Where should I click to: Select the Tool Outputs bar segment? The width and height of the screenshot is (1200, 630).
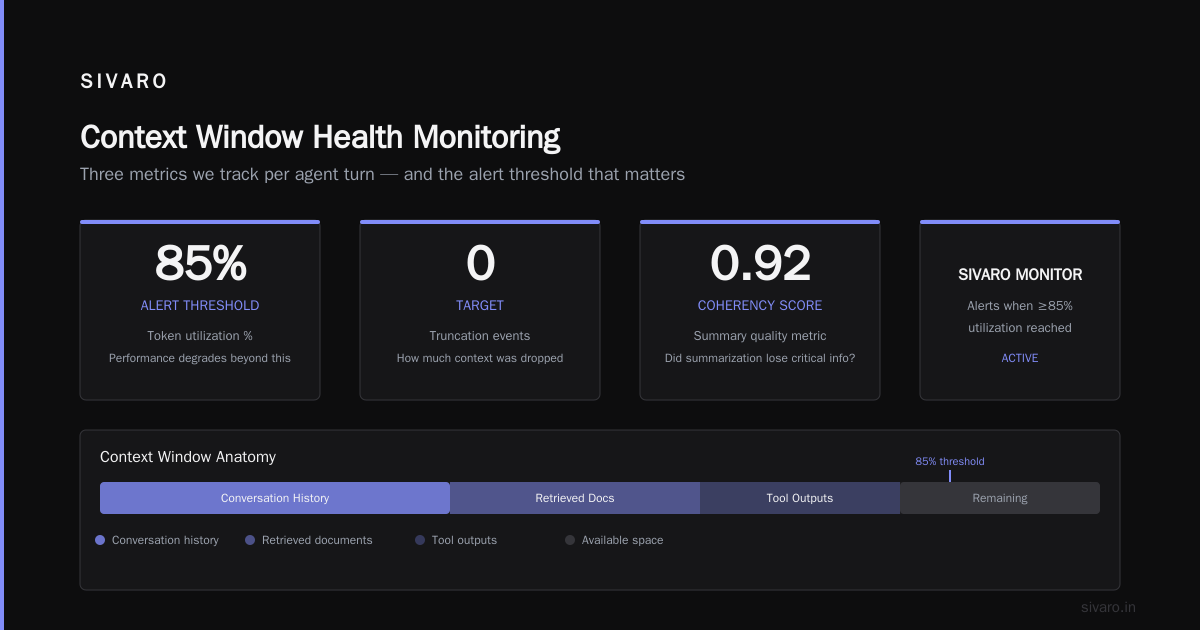800,498
